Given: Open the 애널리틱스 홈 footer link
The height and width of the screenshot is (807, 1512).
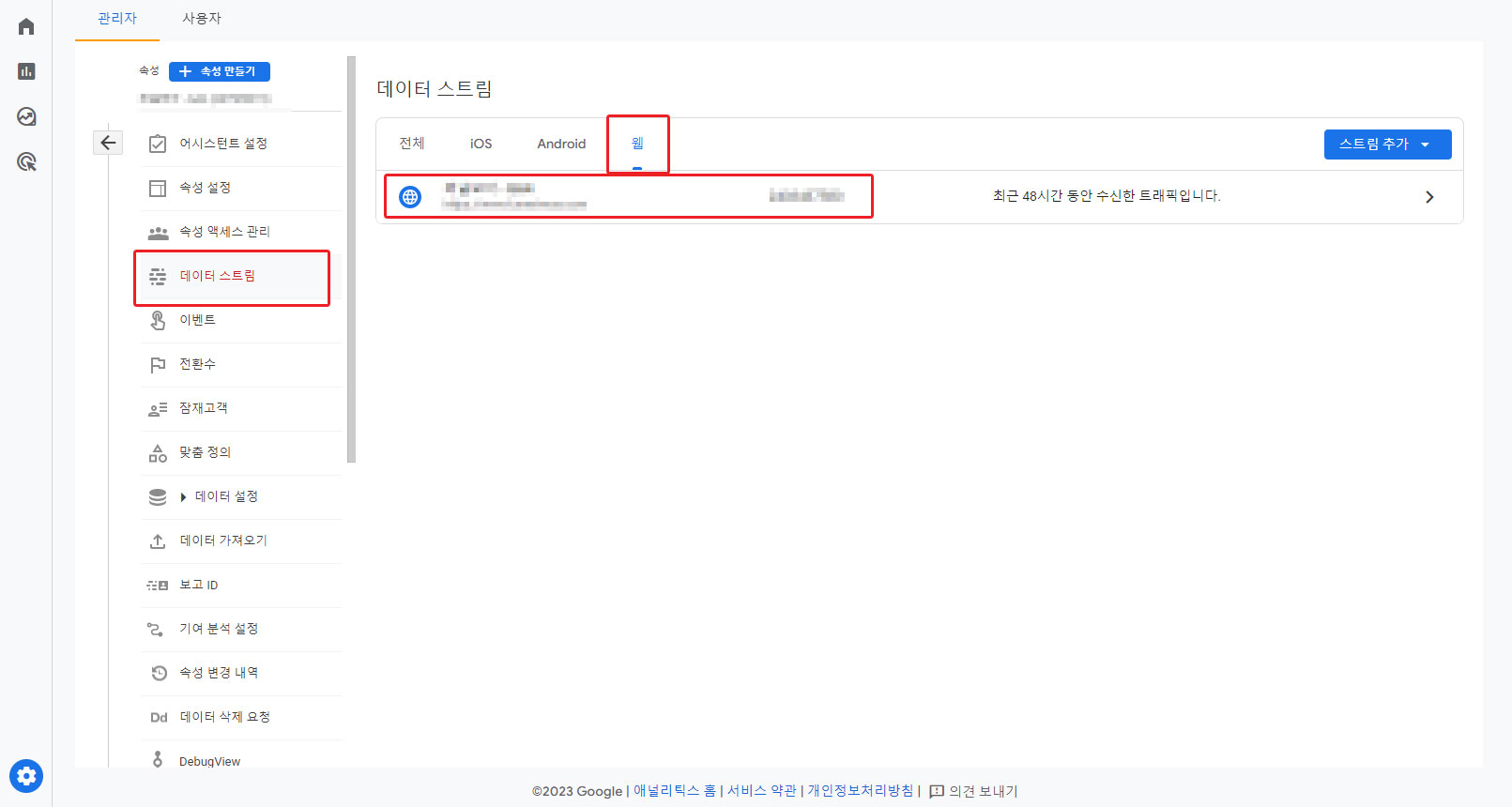Looking at the screenshot, I should coord(675,791).
